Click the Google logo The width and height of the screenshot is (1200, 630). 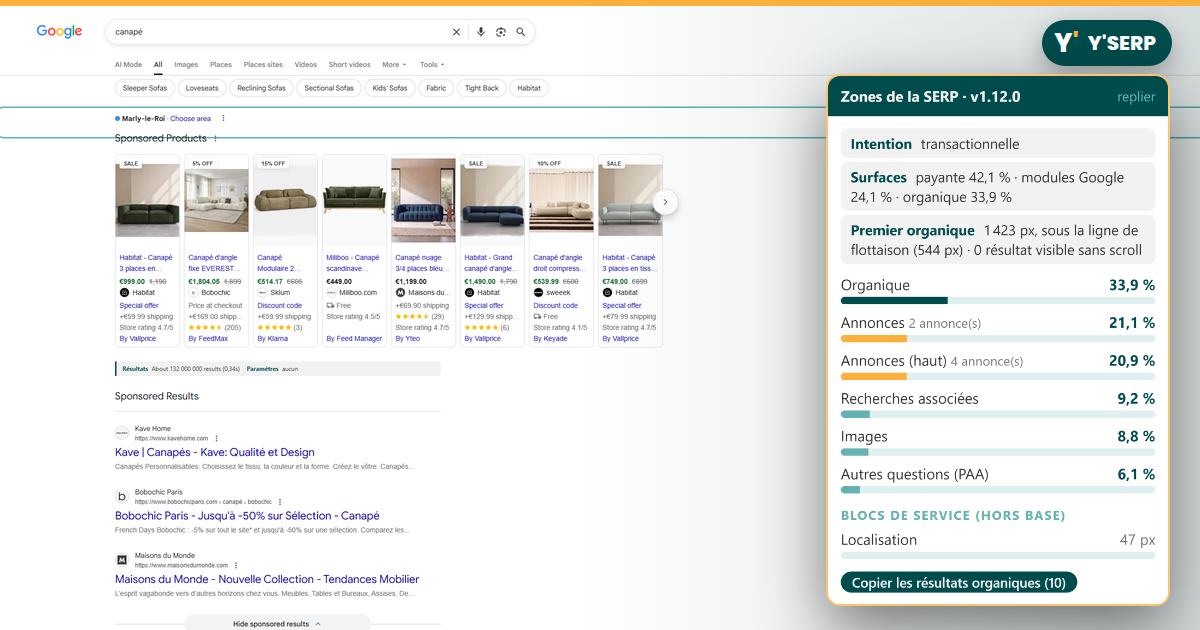(59, 31)
